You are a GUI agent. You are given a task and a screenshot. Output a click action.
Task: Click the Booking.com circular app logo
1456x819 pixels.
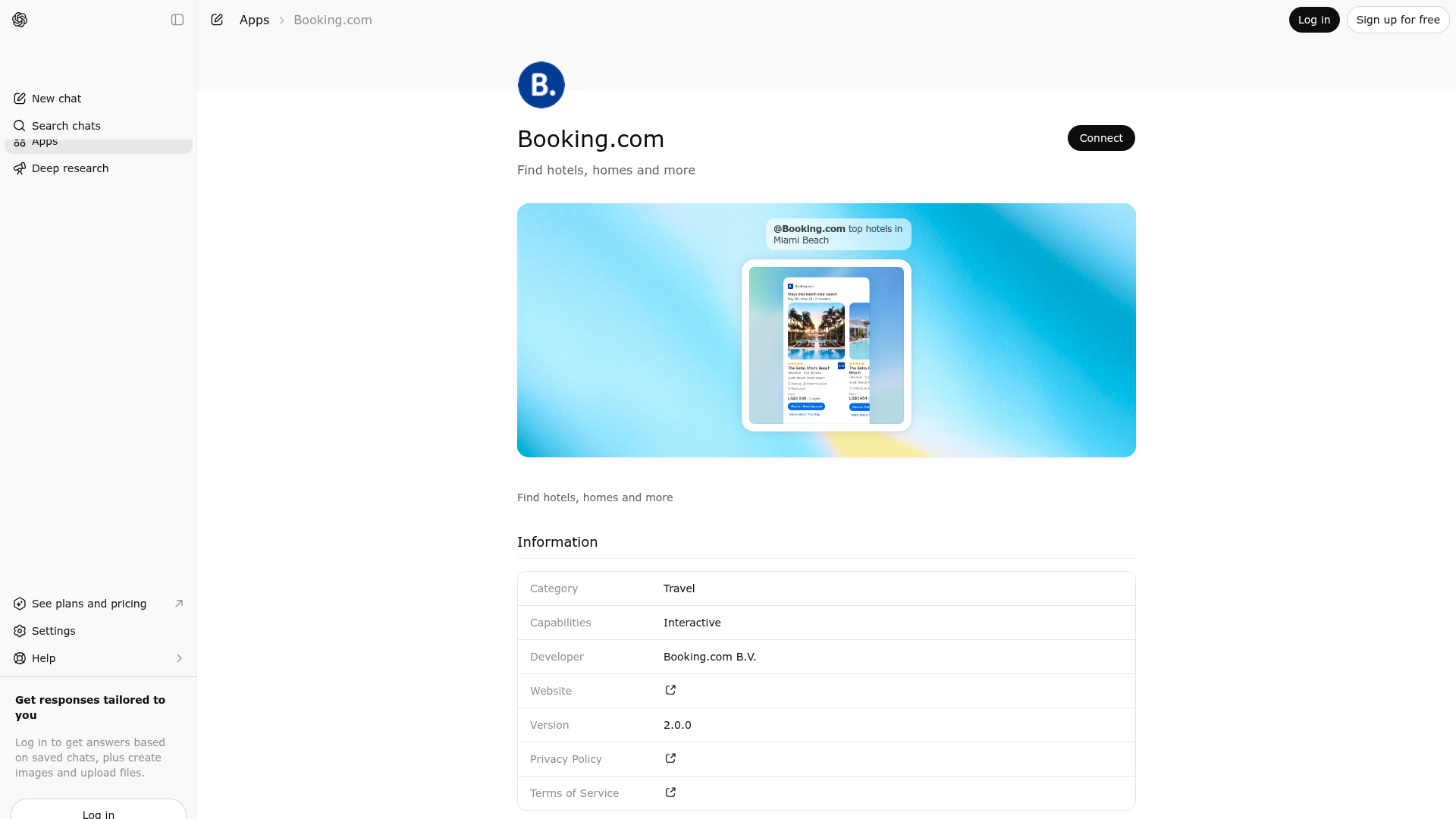541,85
